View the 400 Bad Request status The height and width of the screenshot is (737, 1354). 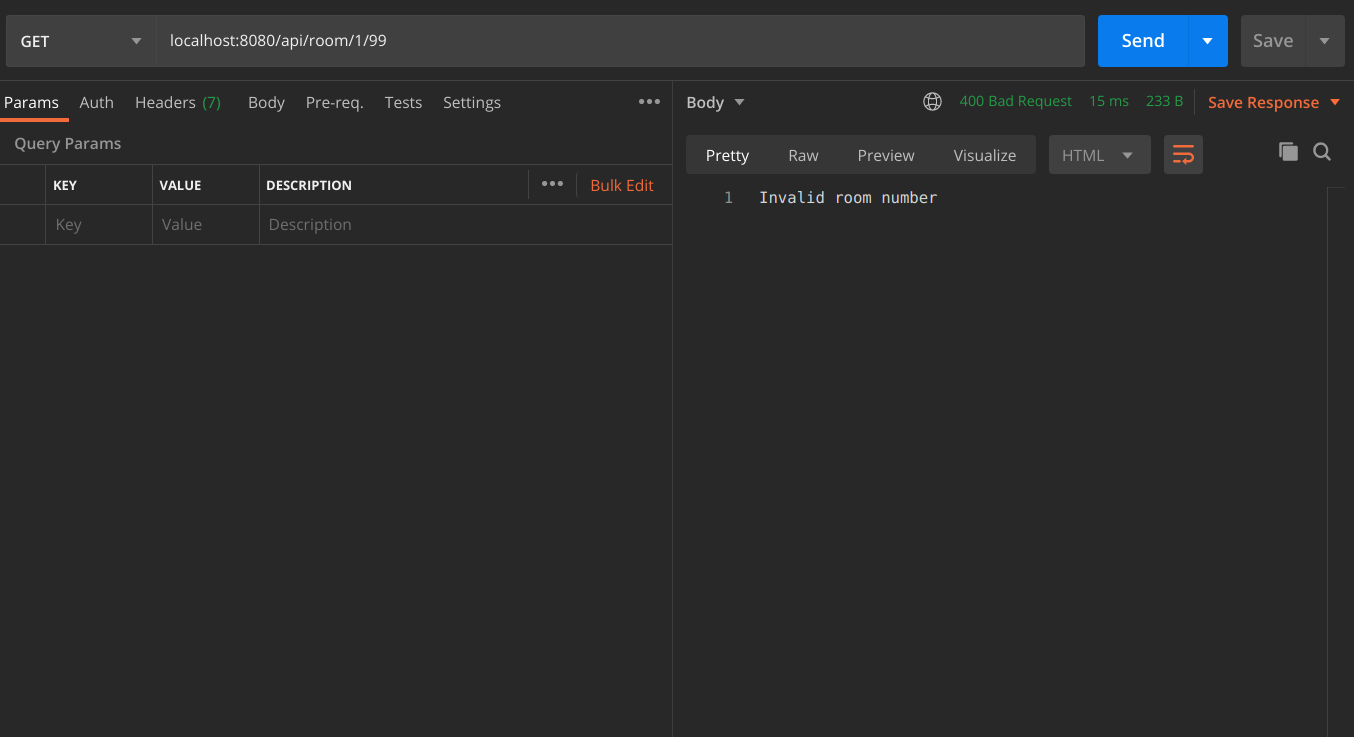click(x=1016, y=102)
